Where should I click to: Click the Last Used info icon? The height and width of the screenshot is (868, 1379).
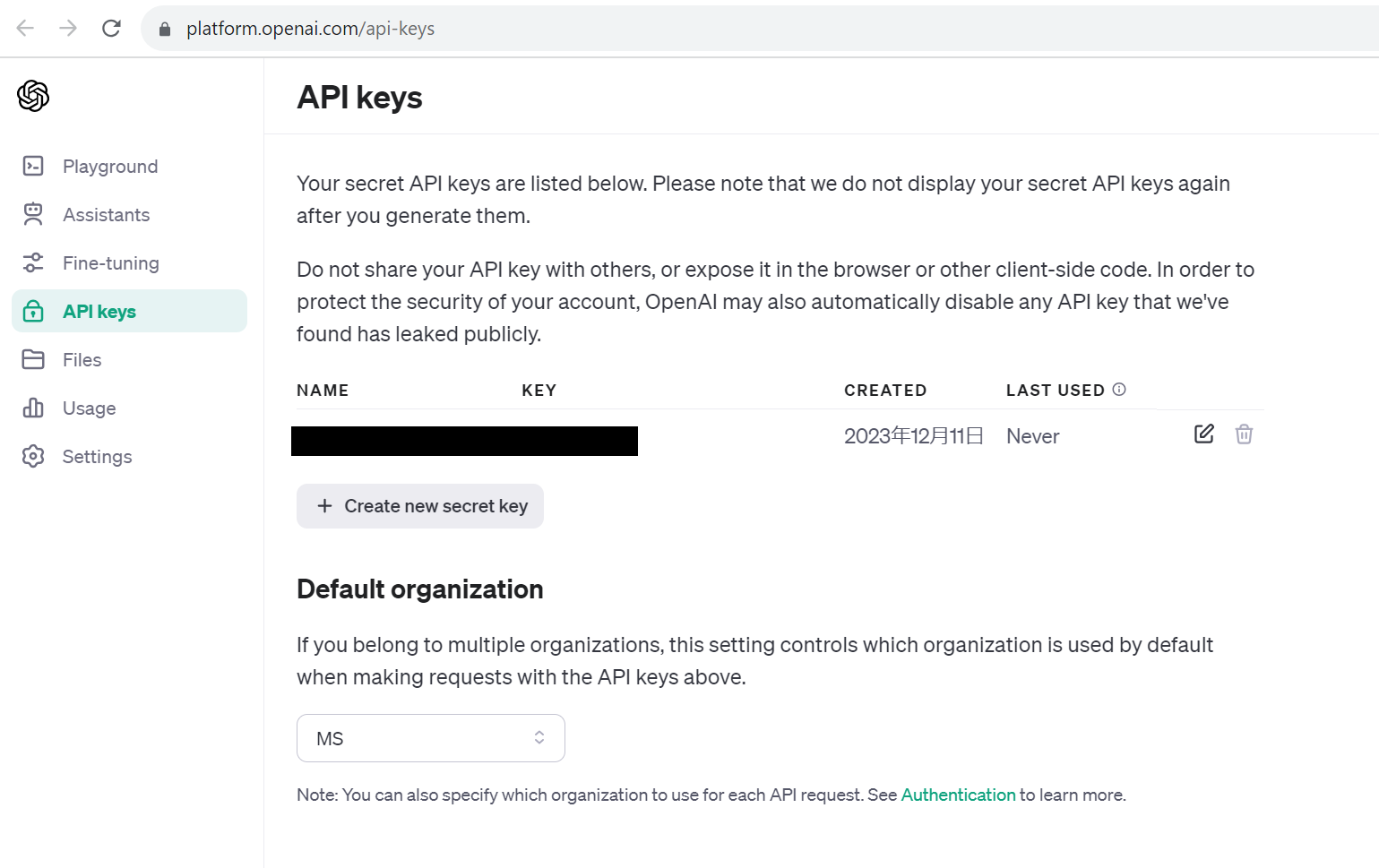click(1119, 390)
